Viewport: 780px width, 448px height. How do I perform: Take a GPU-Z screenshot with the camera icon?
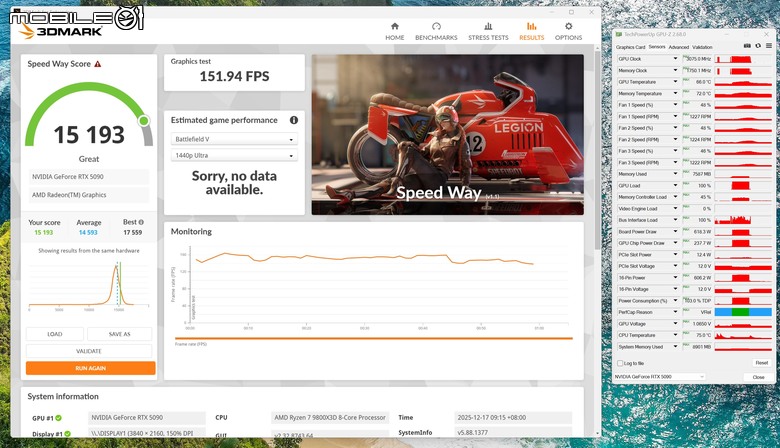[x=747, y=46]
